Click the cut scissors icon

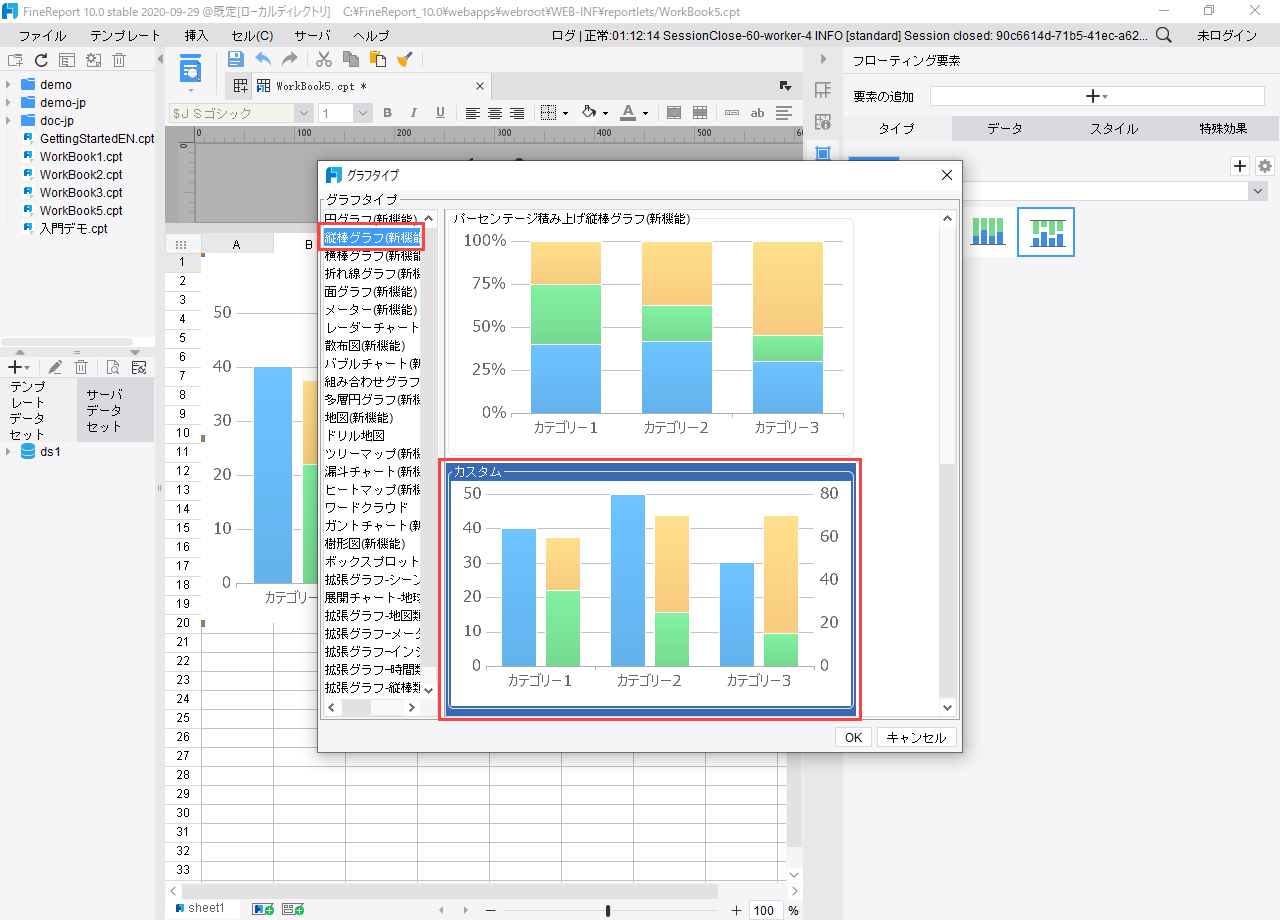[x=324, y=60]
